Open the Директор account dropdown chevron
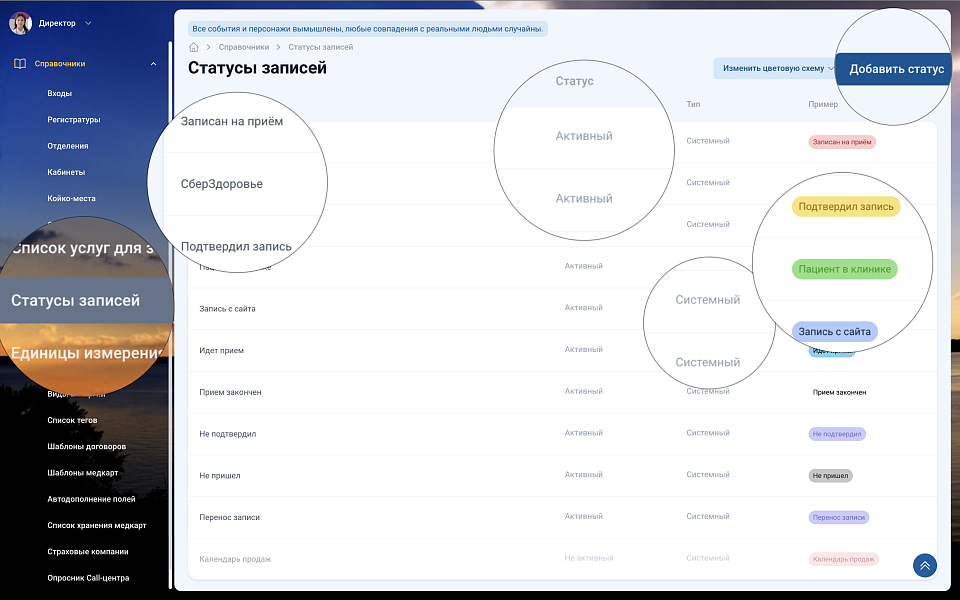 [88, 23]
